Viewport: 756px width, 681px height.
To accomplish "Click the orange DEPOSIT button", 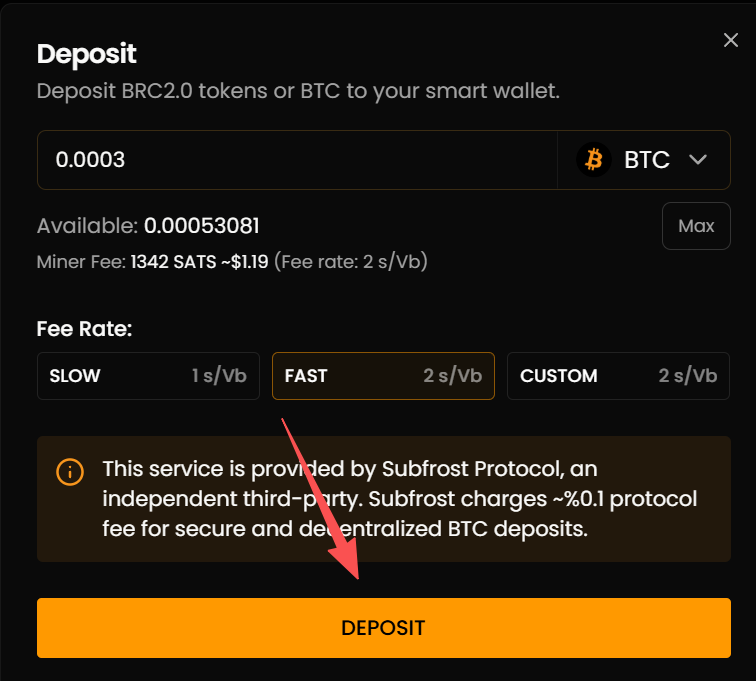I will (383, 628).
